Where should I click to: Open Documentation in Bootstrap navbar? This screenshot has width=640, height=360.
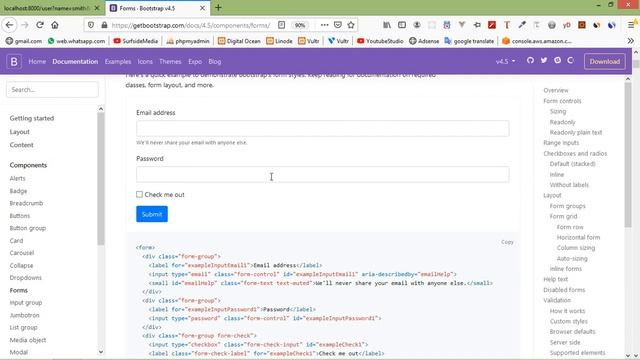tap(75, 62)
